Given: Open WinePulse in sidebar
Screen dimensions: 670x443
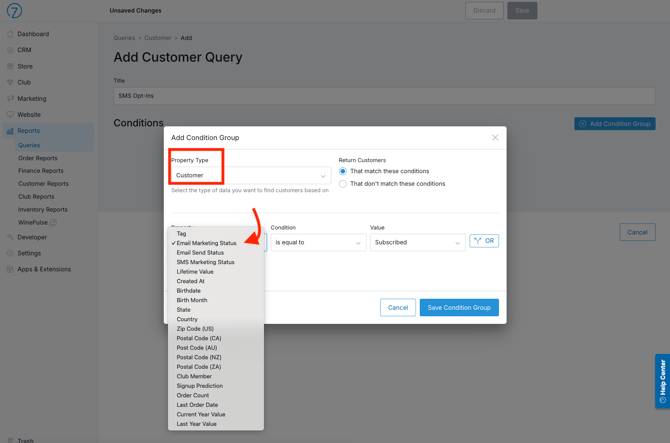Looking at the screenshot, I should point(33,223).
